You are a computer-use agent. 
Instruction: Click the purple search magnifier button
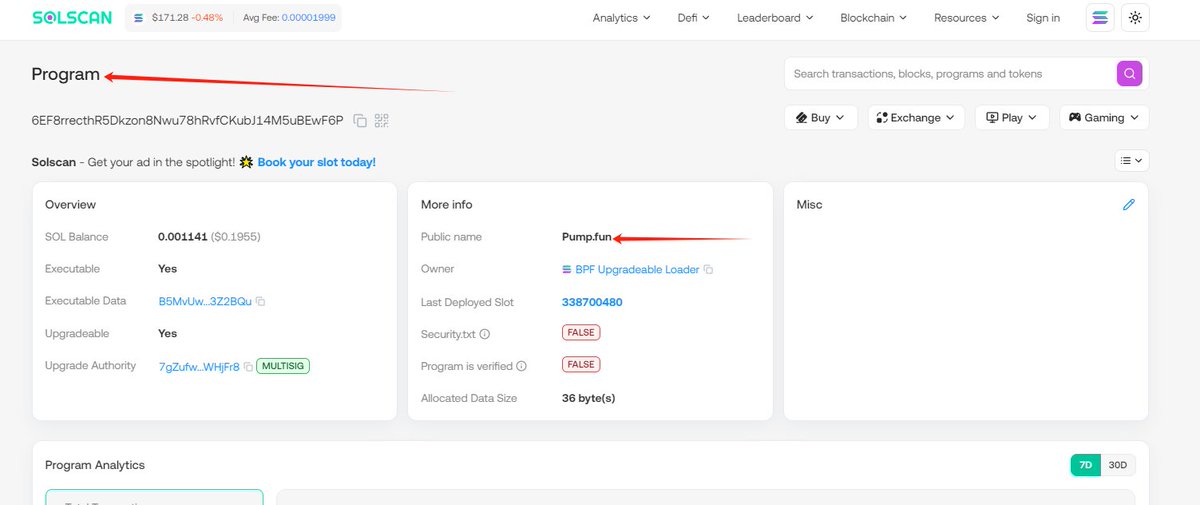(x=1129, y=73)
